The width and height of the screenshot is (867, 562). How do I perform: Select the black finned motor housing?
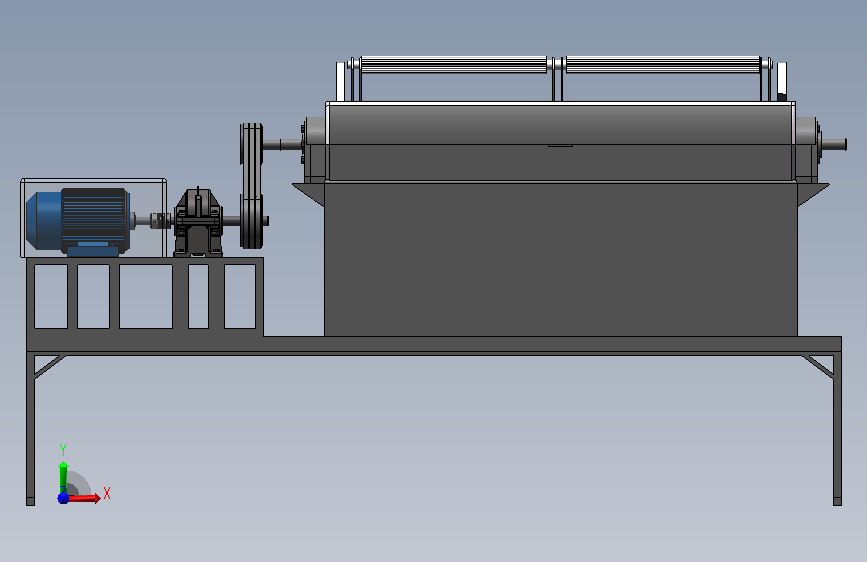coord(93,220)
